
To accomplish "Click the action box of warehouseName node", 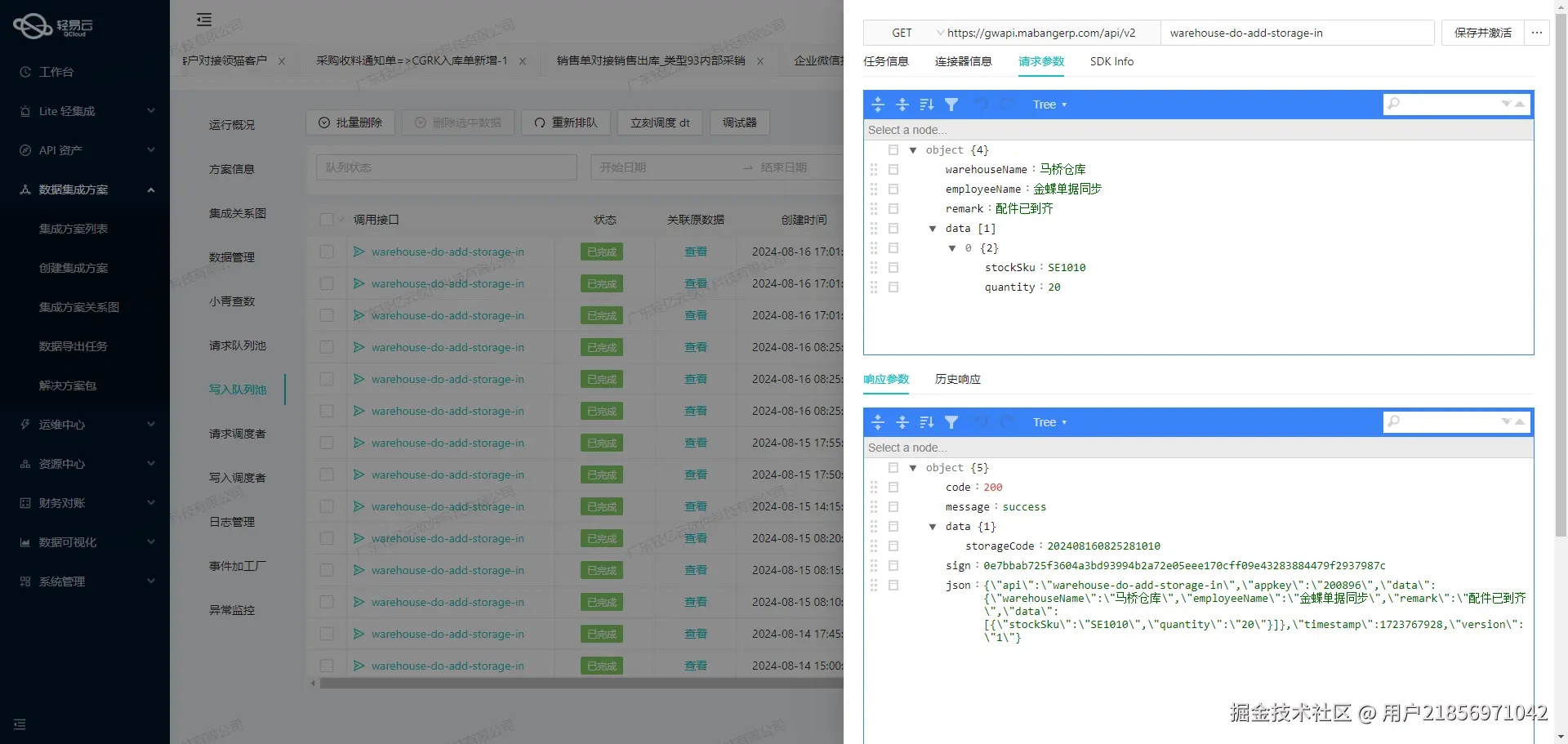I will (x=893, y=170).
